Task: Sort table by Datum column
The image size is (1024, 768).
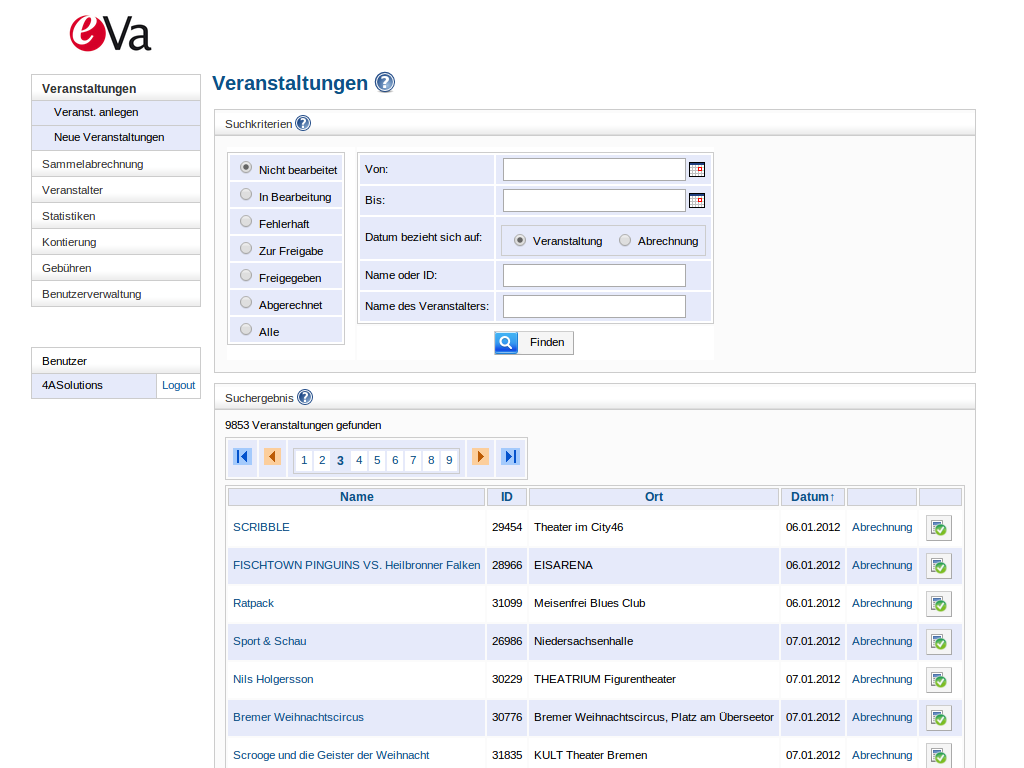Action: click(812, 497)
